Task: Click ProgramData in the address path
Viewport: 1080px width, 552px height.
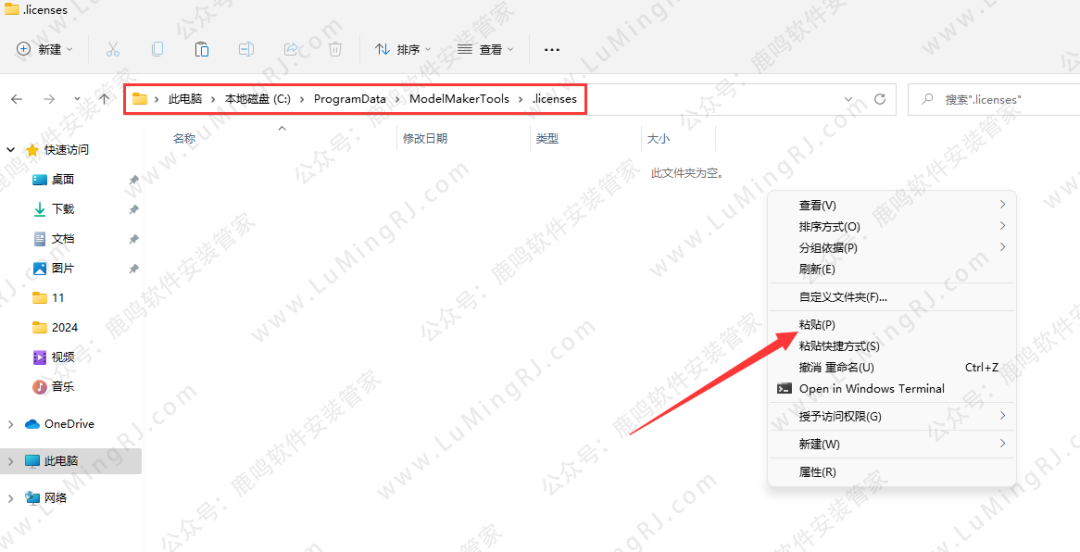Action: (x=349, y=99)
